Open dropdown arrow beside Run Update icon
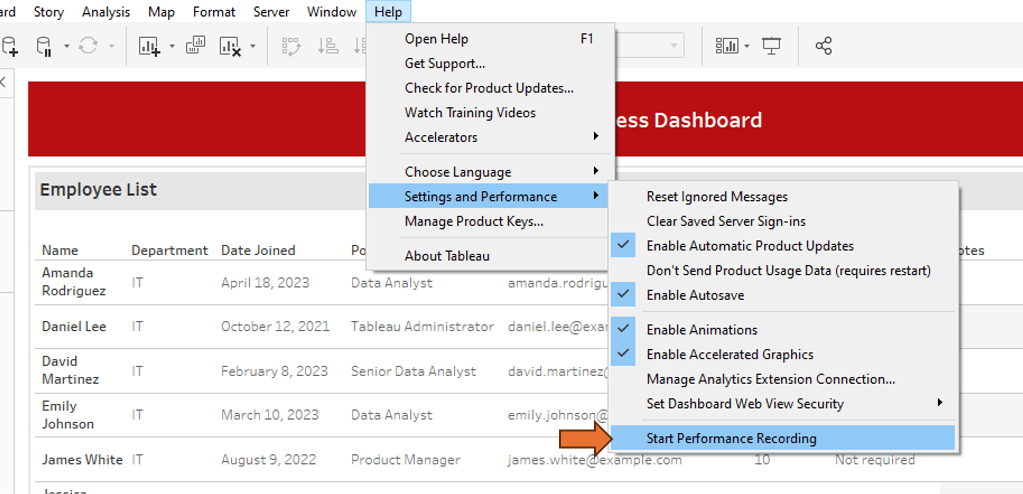This screenshot has height=494, width=1023. [112, 46]
